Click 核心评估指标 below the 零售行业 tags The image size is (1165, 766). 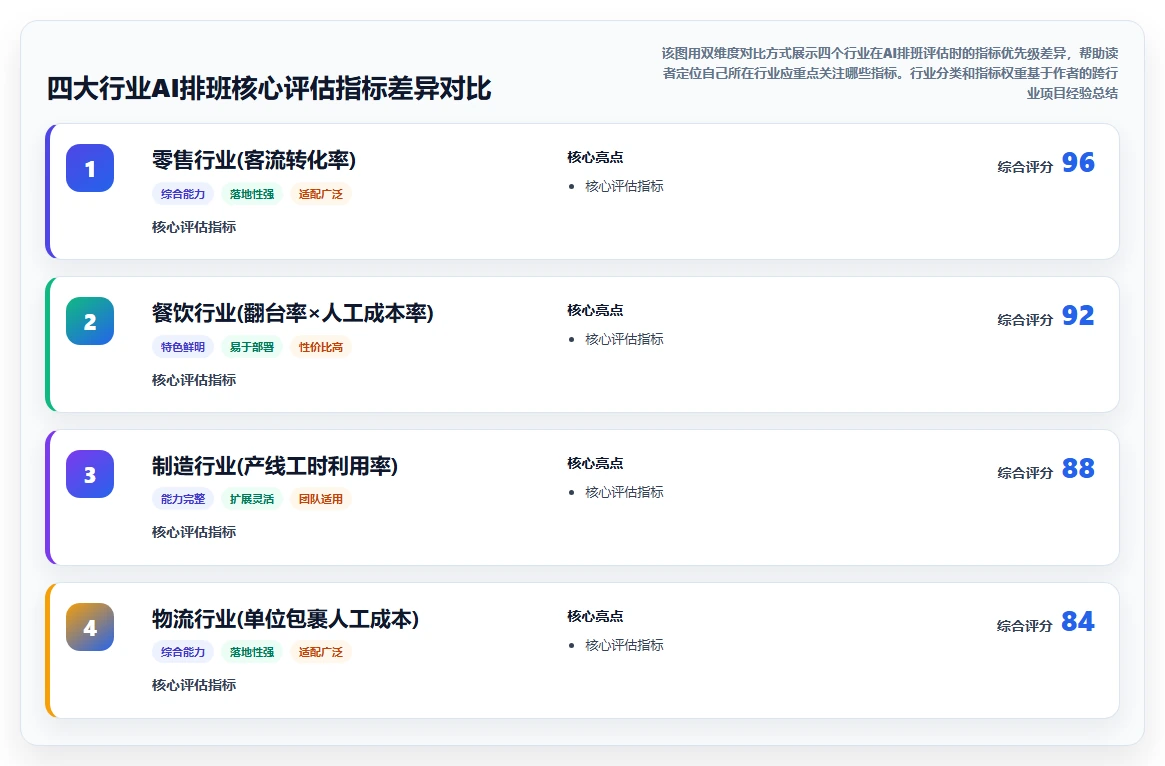194,227
